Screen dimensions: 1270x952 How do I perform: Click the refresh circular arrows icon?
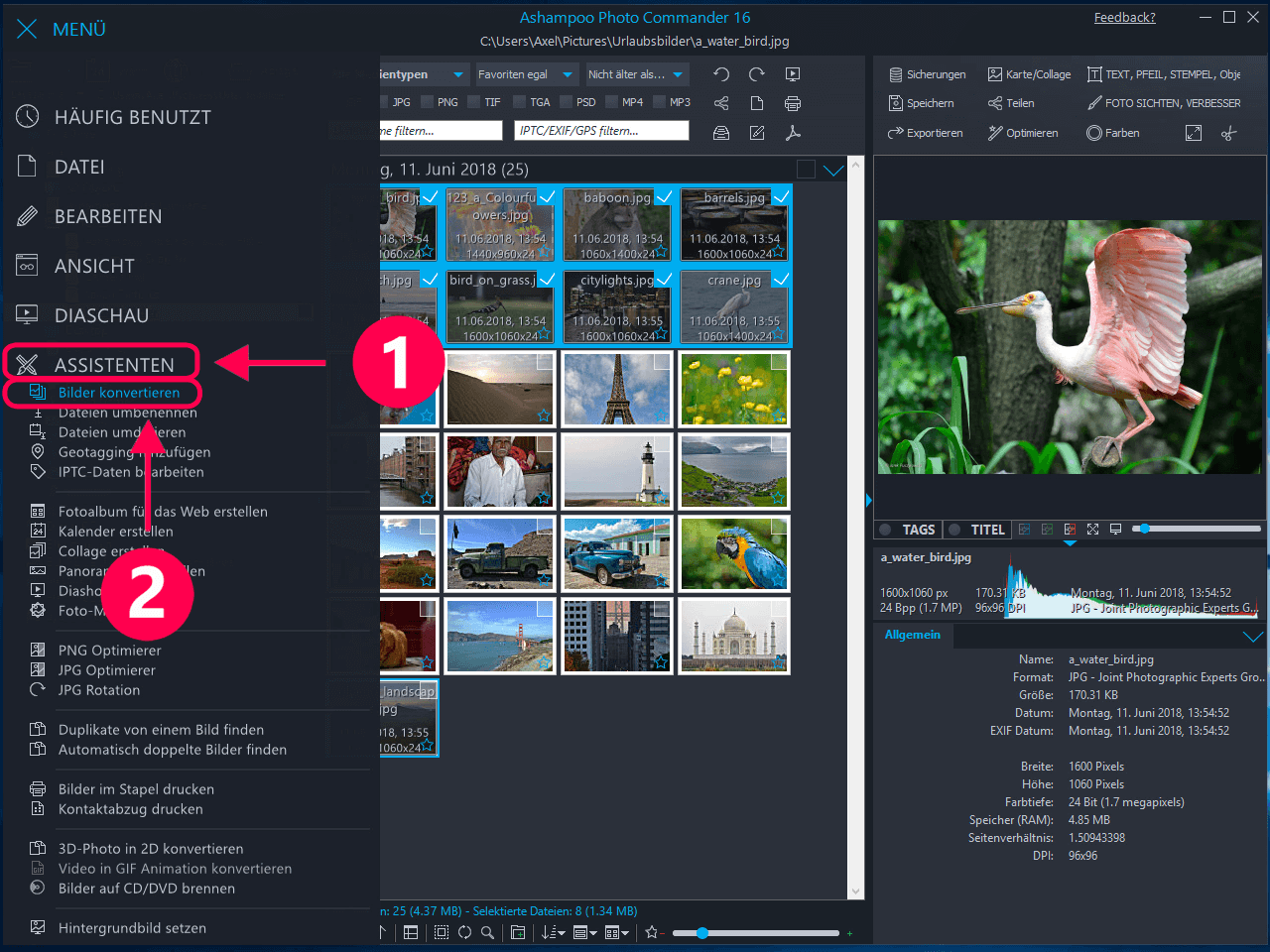coord(464,932)
